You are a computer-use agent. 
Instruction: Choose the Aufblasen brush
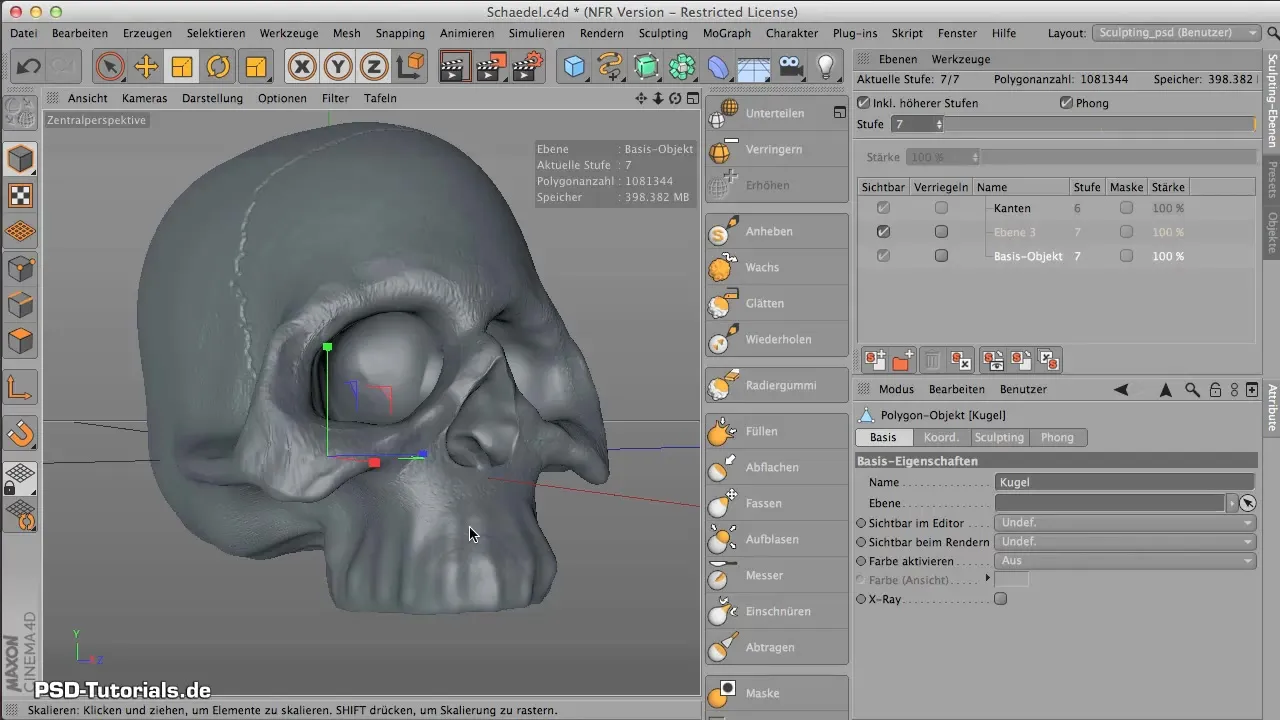776,539
